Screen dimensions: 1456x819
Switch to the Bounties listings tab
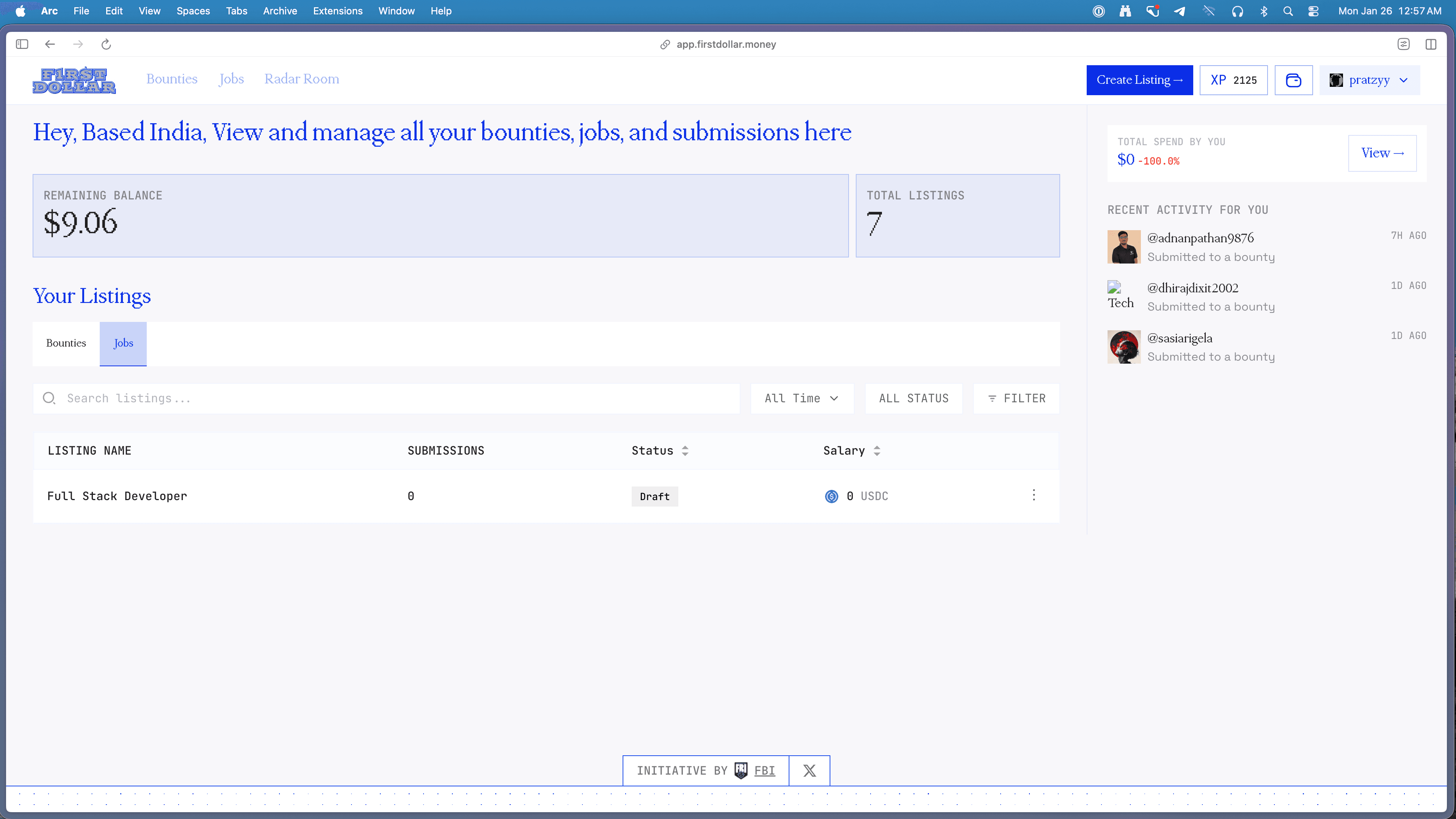coord(66,343)
